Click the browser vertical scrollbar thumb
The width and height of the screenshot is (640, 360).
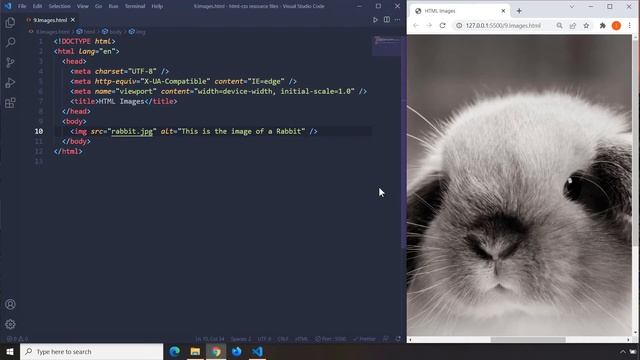coord(635,143)
